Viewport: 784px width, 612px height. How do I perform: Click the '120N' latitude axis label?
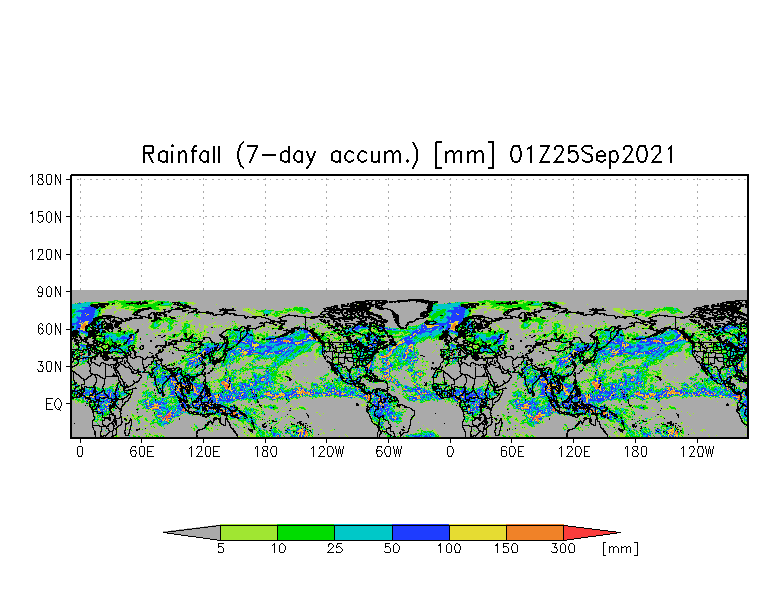(x=46, y=254)
